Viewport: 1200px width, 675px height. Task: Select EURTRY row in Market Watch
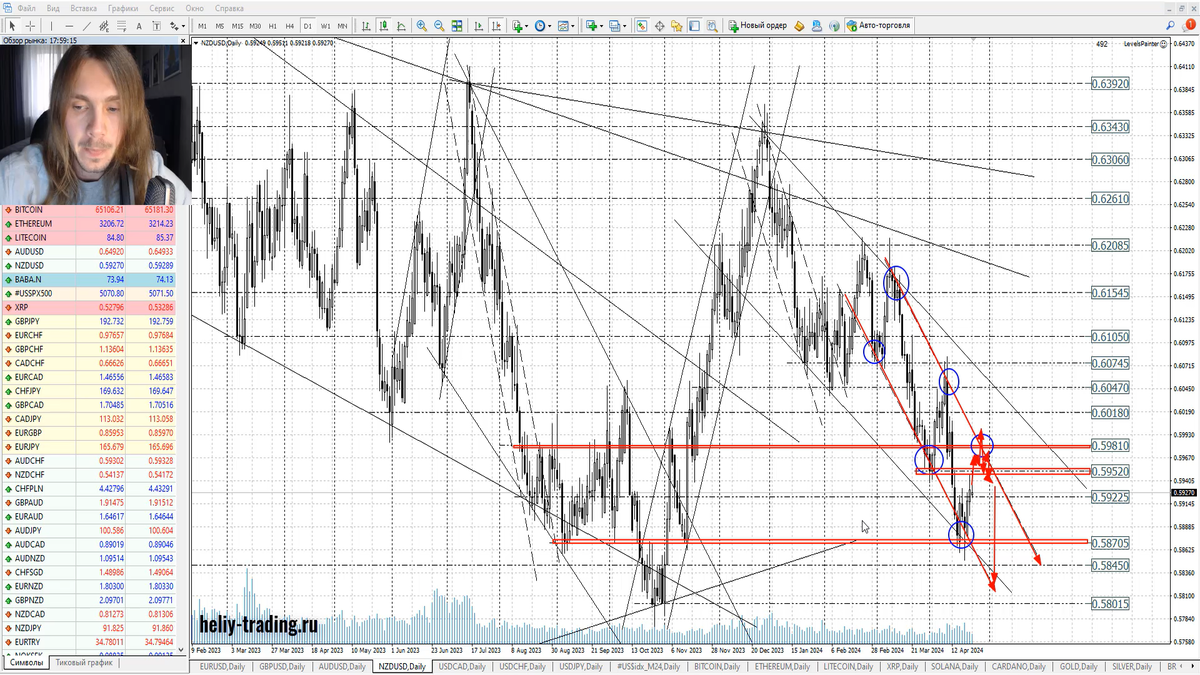tap(90, 640)
